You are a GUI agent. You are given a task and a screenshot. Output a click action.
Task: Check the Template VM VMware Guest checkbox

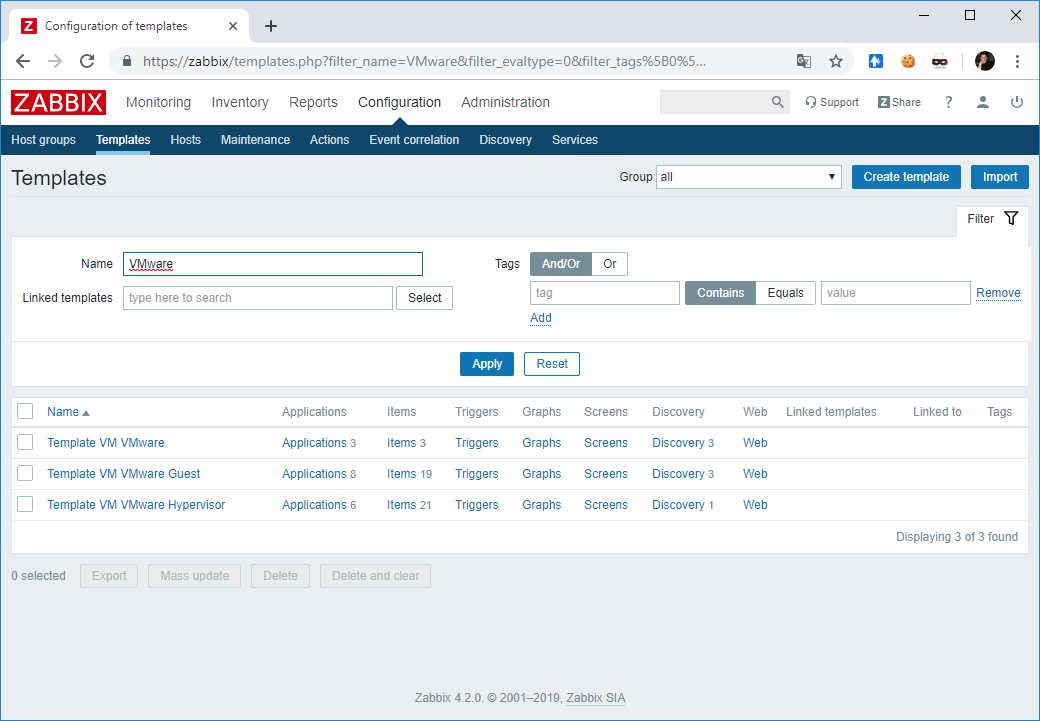[25, 474]
